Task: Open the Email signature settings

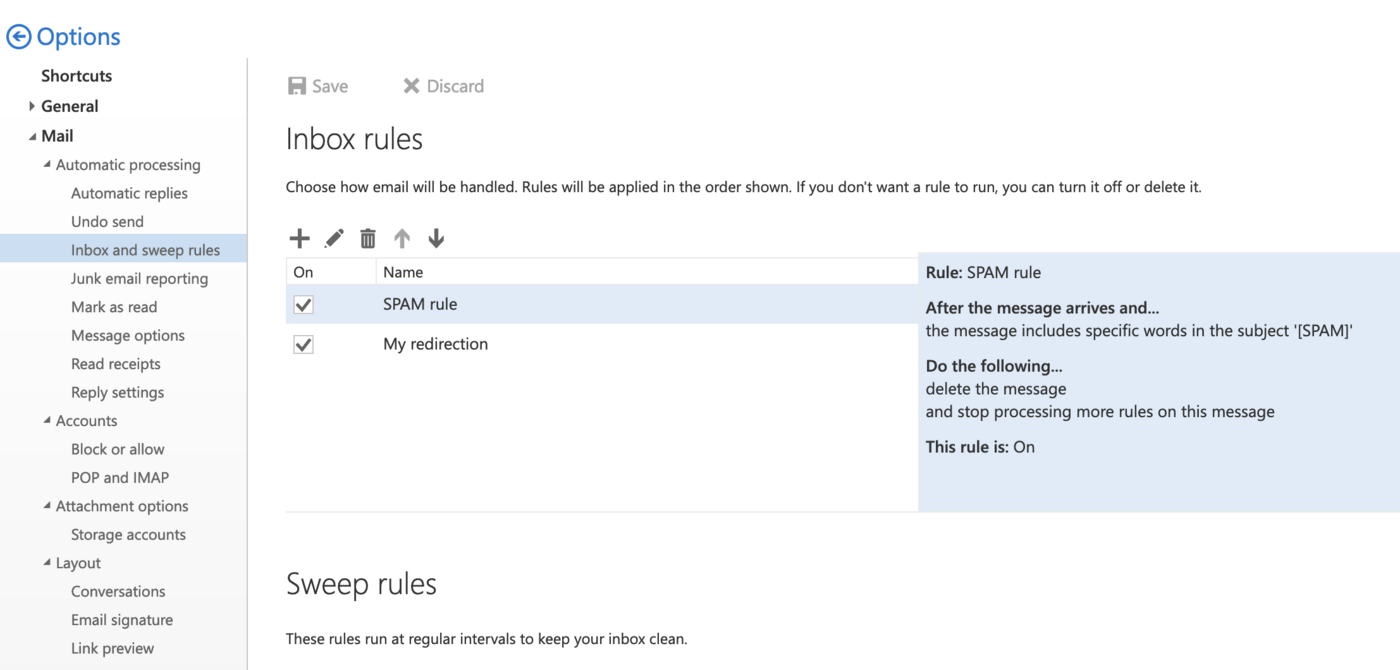Action: [x=122, y=620]
